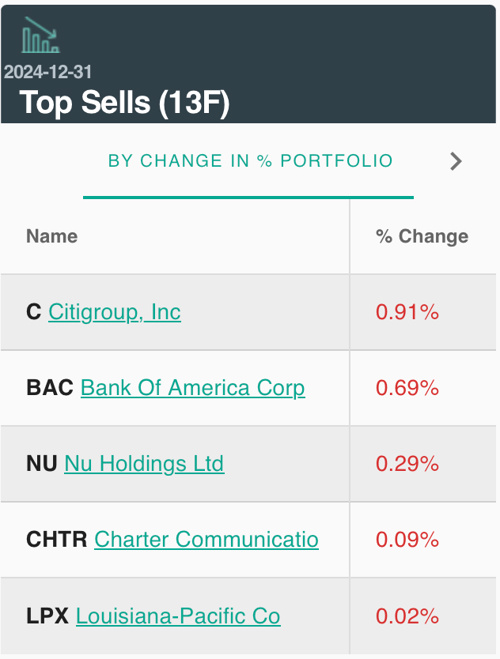Click the 0.69% value for Bank Of America
500x659 pixels.
point(407,388)
